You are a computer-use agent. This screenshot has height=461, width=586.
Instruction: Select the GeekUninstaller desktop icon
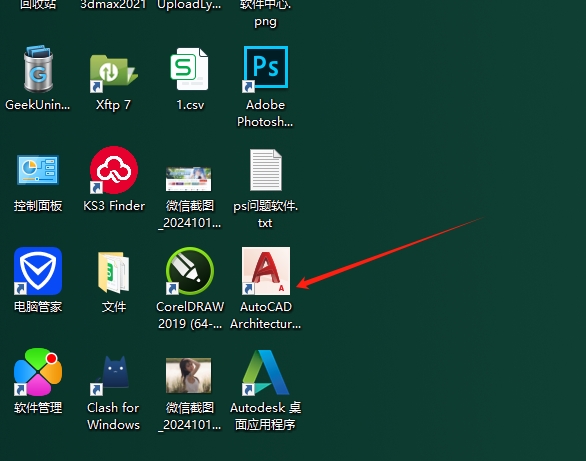(38, 69)
